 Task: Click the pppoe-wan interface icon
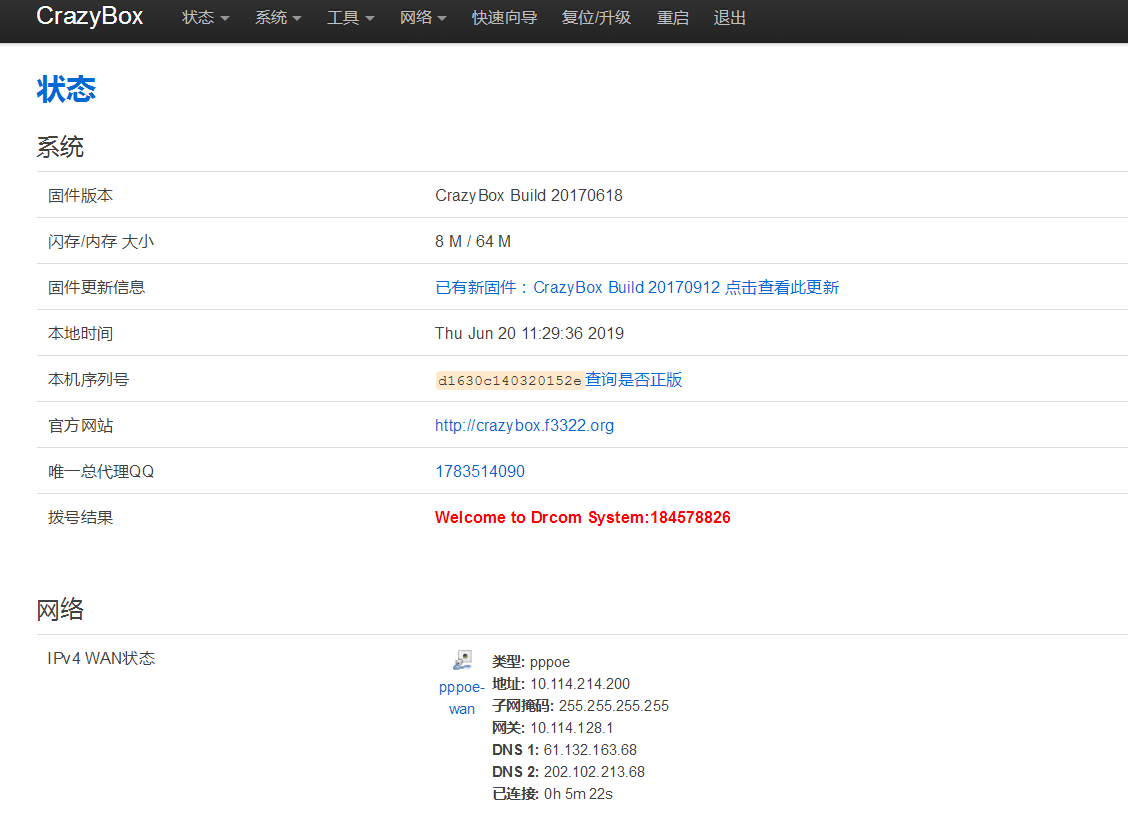[462, 660]
